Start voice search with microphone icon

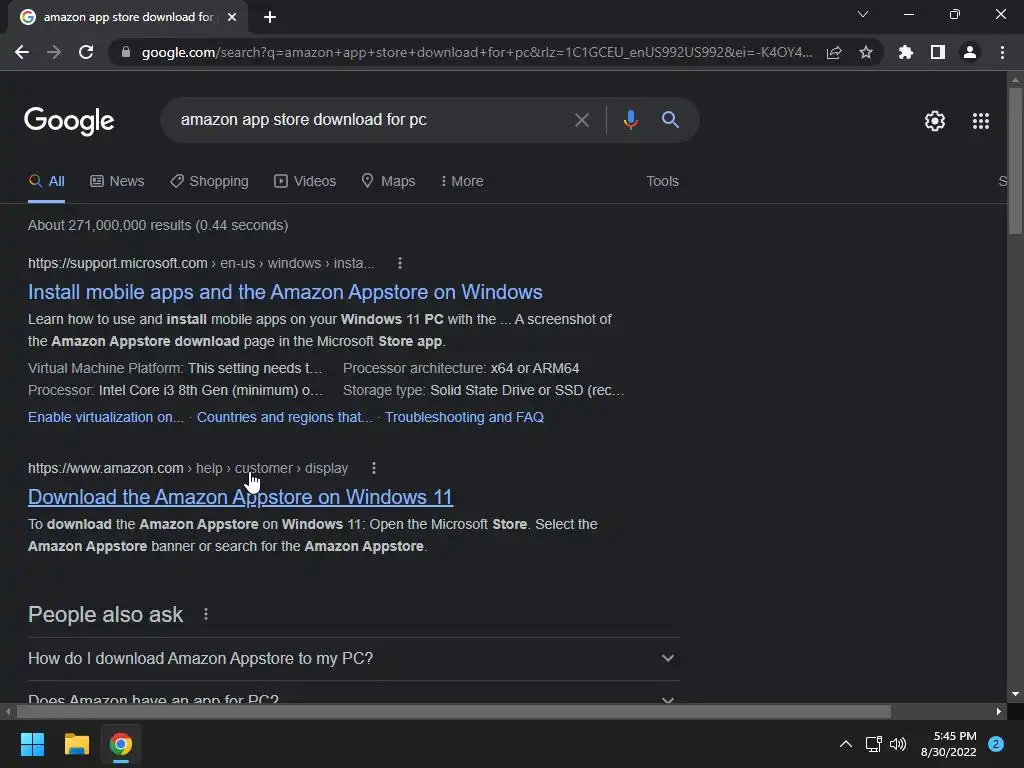pyautogui.click(x=630, y=120)
